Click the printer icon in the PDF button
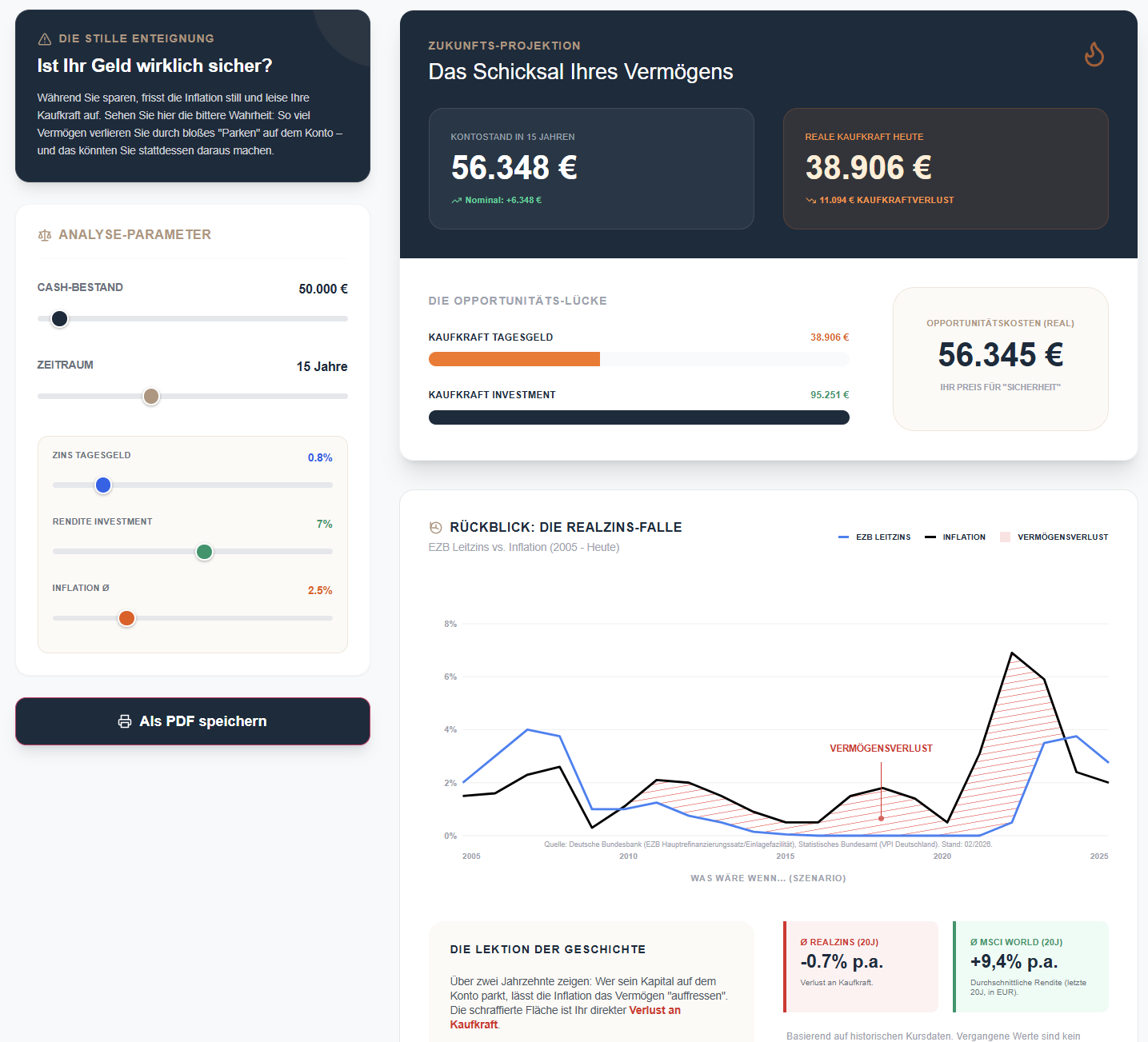The height and width of the screenshot is (1042, 1148). (x=125, y=721)
